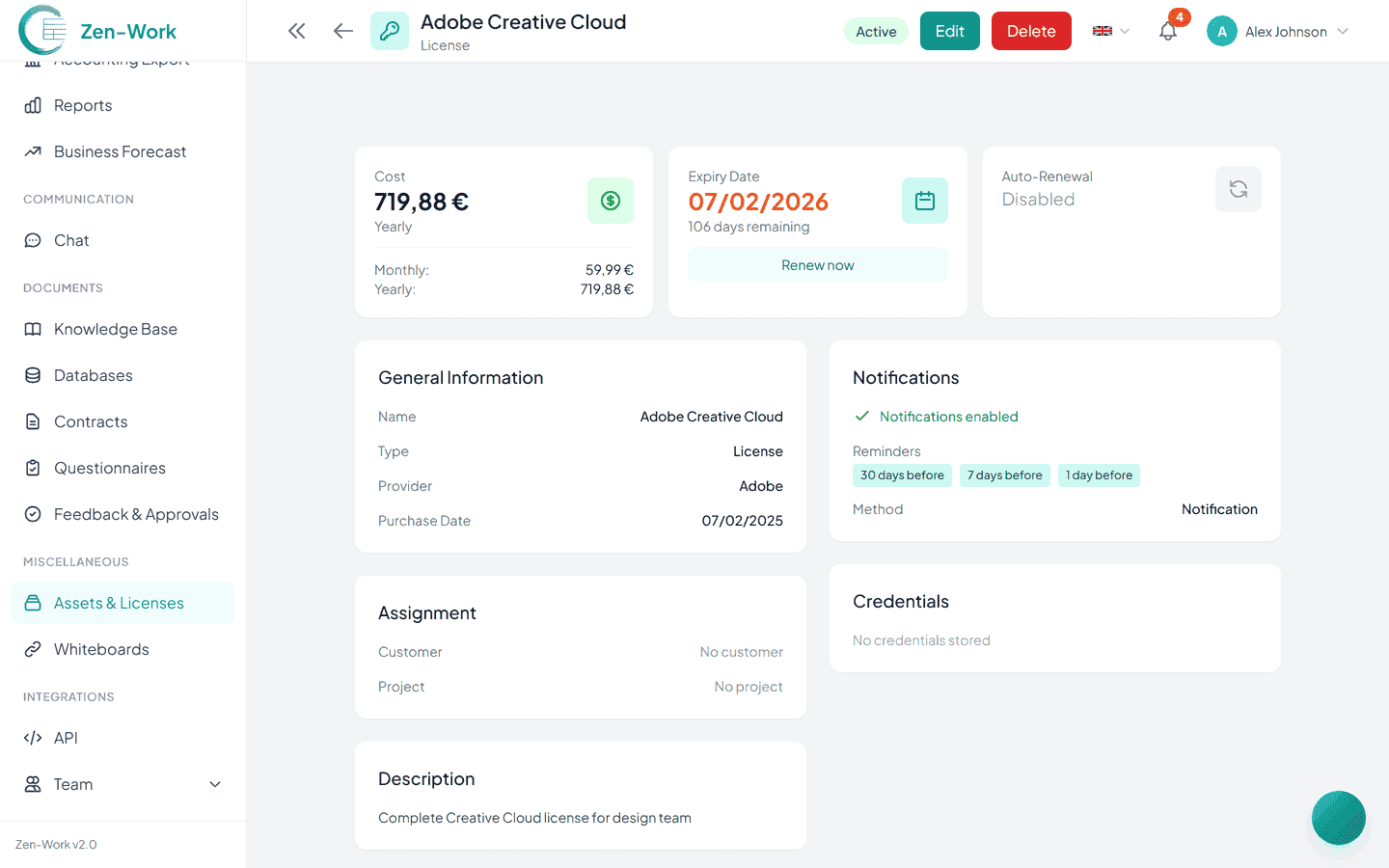The image size is (1389, 868).
Task: Click the monthly cost 59,99 €
Action: [610, 270]
